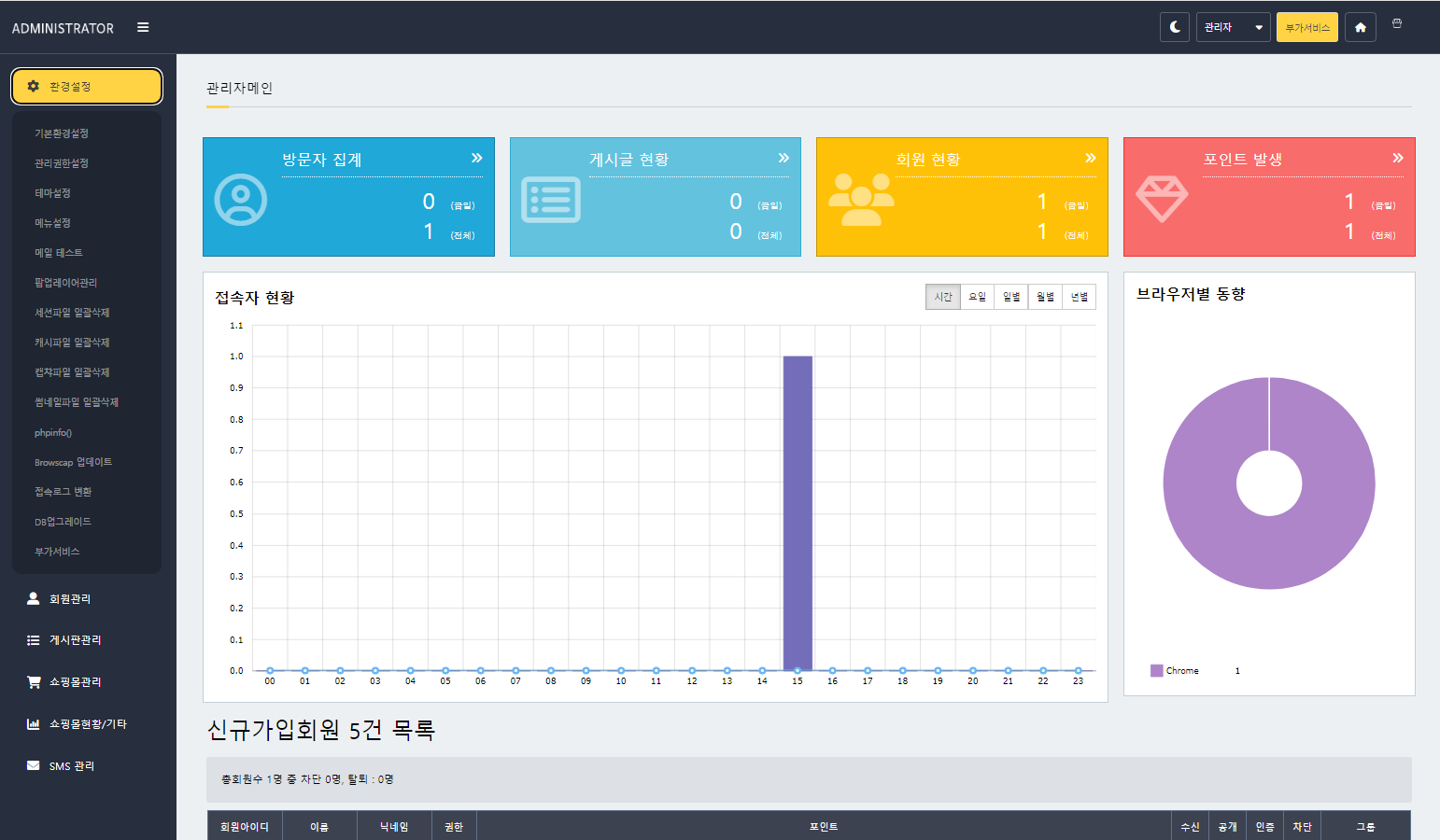Switch chart to 요일 view

(977, 297)
